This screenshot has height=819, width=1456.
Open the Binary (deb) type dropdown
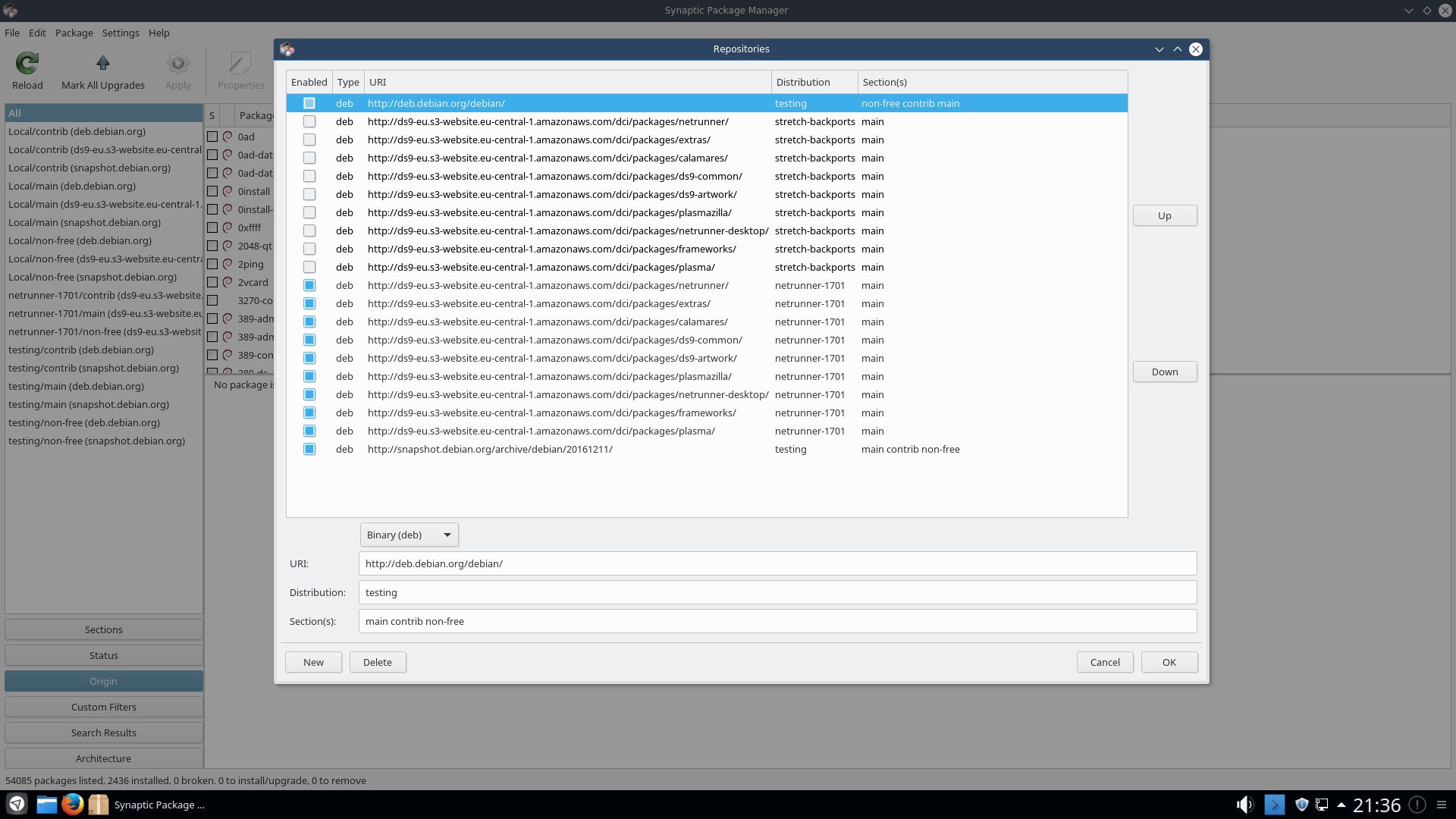(409, 535)
